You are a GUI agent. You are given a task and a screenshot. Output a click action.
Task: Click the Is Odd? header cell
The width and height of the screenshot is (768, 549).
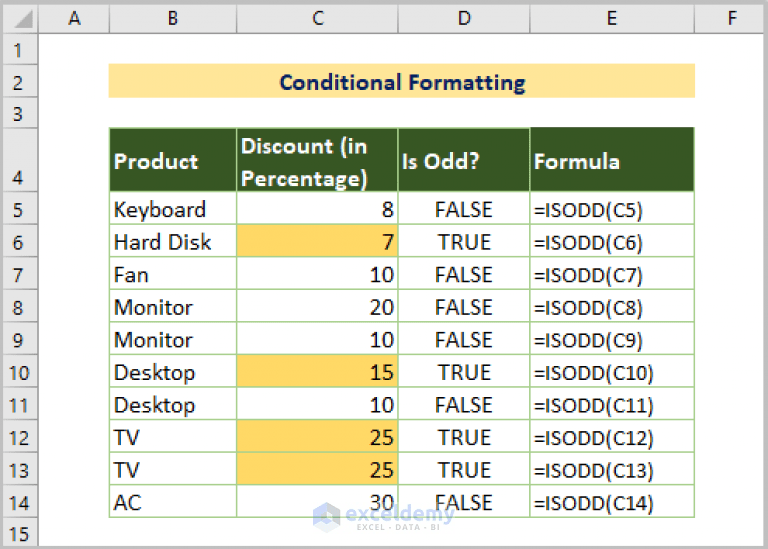(x=464, y=160)
